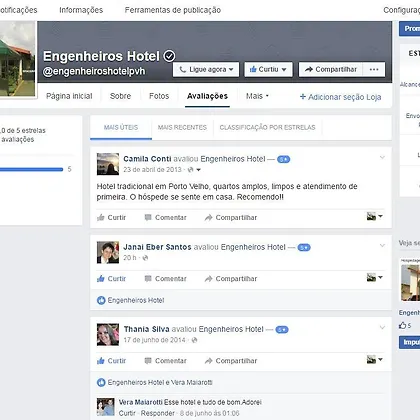Comment on Camila Conti's review

(165, 218)
